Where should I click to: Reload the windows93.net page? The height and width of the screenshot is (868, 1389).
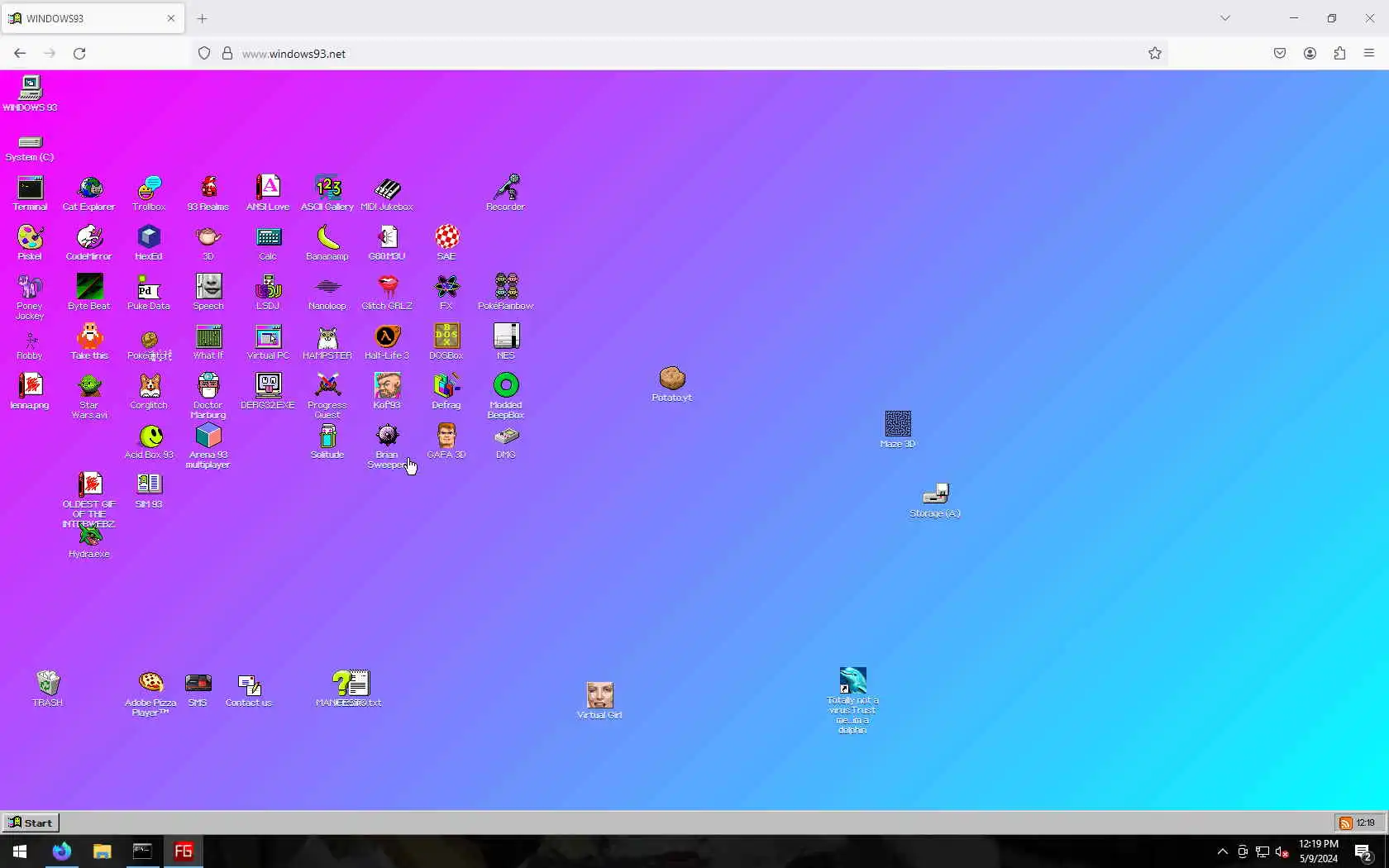coord(79,53)
